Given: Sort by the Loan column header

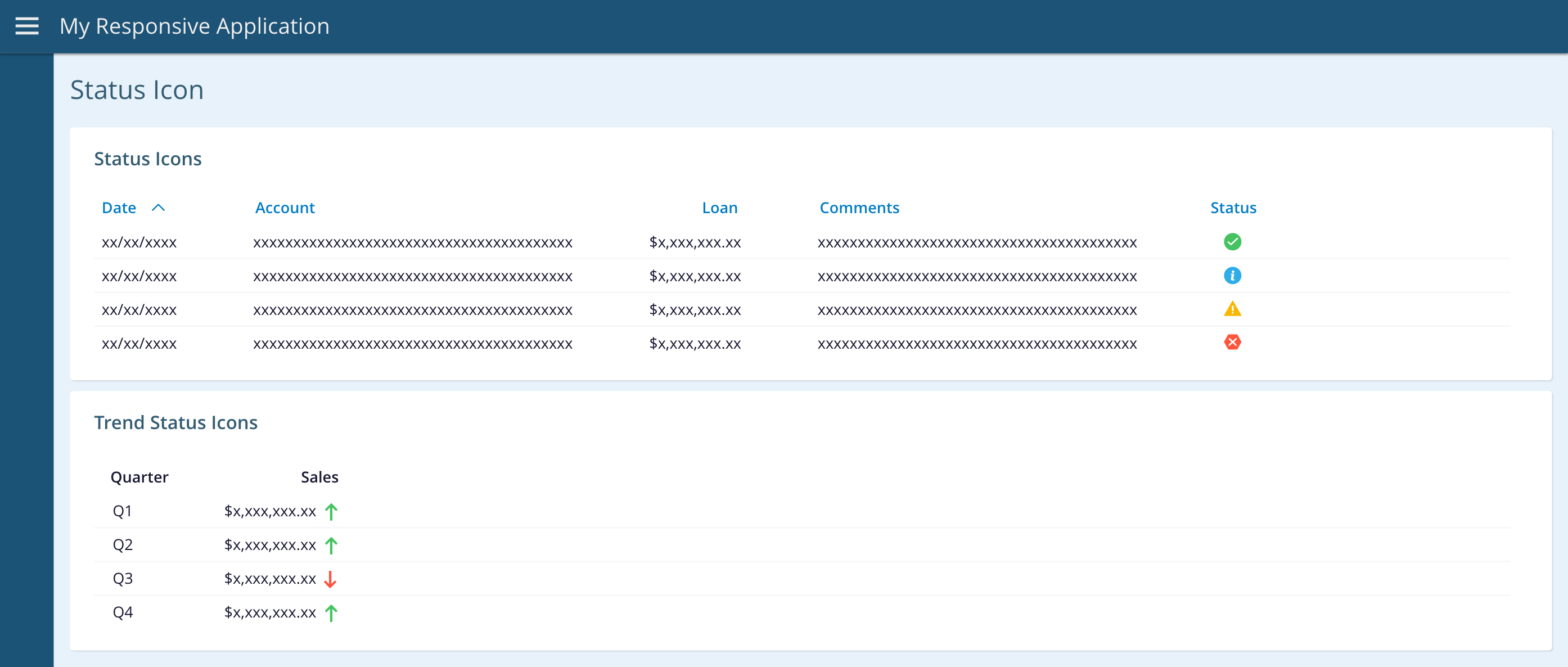Looking at the screenshot, I should point(719,208).
